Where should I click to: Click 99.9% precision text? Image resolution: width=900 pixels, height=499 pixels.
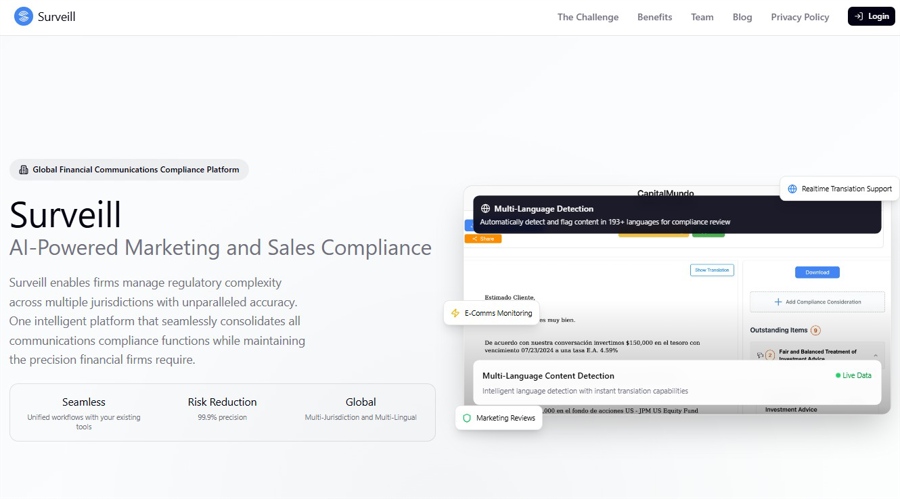[x=222, y=417]
